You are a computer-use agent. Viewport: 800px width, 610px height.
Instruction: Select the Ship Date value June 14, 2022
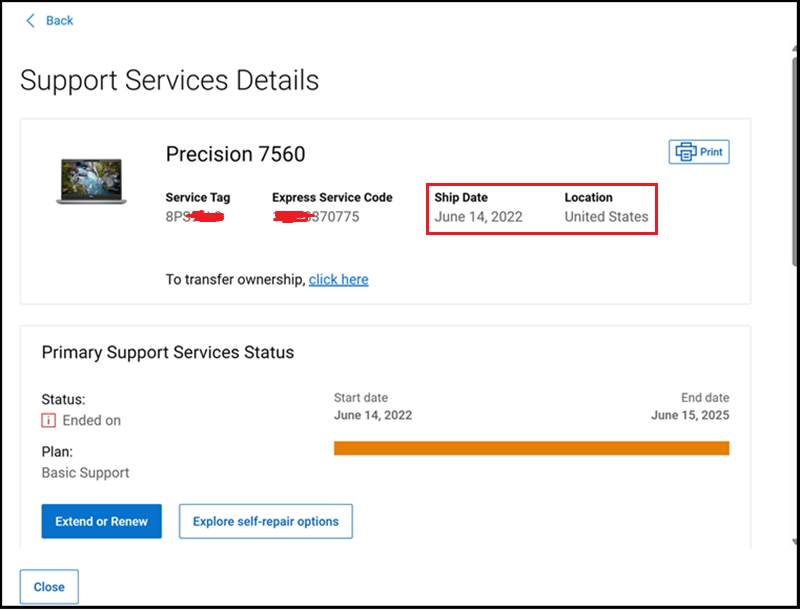478,217
